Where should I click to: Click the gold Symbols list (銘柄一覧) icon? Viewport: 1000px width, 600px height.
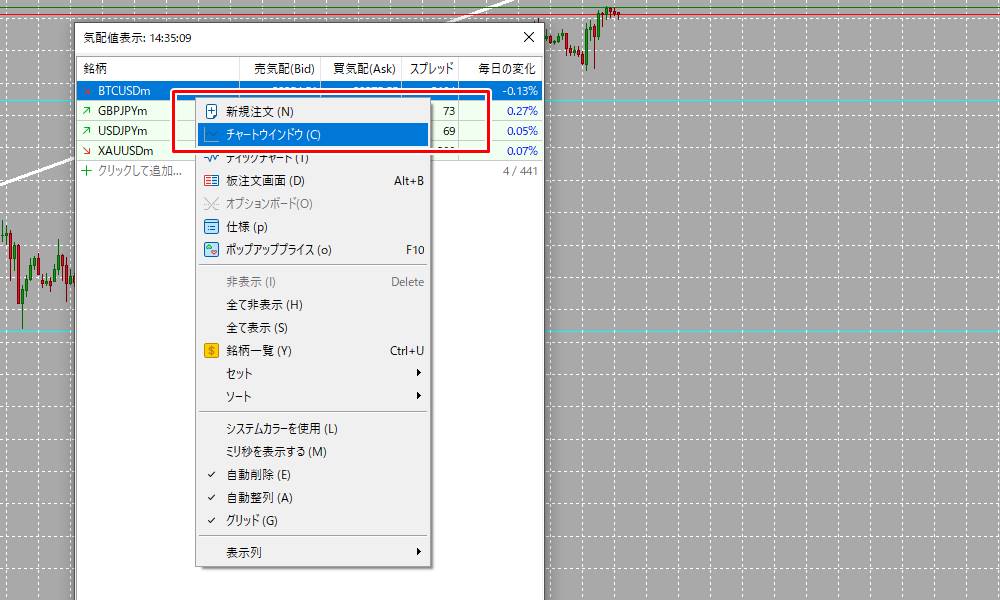pos(211,351)
